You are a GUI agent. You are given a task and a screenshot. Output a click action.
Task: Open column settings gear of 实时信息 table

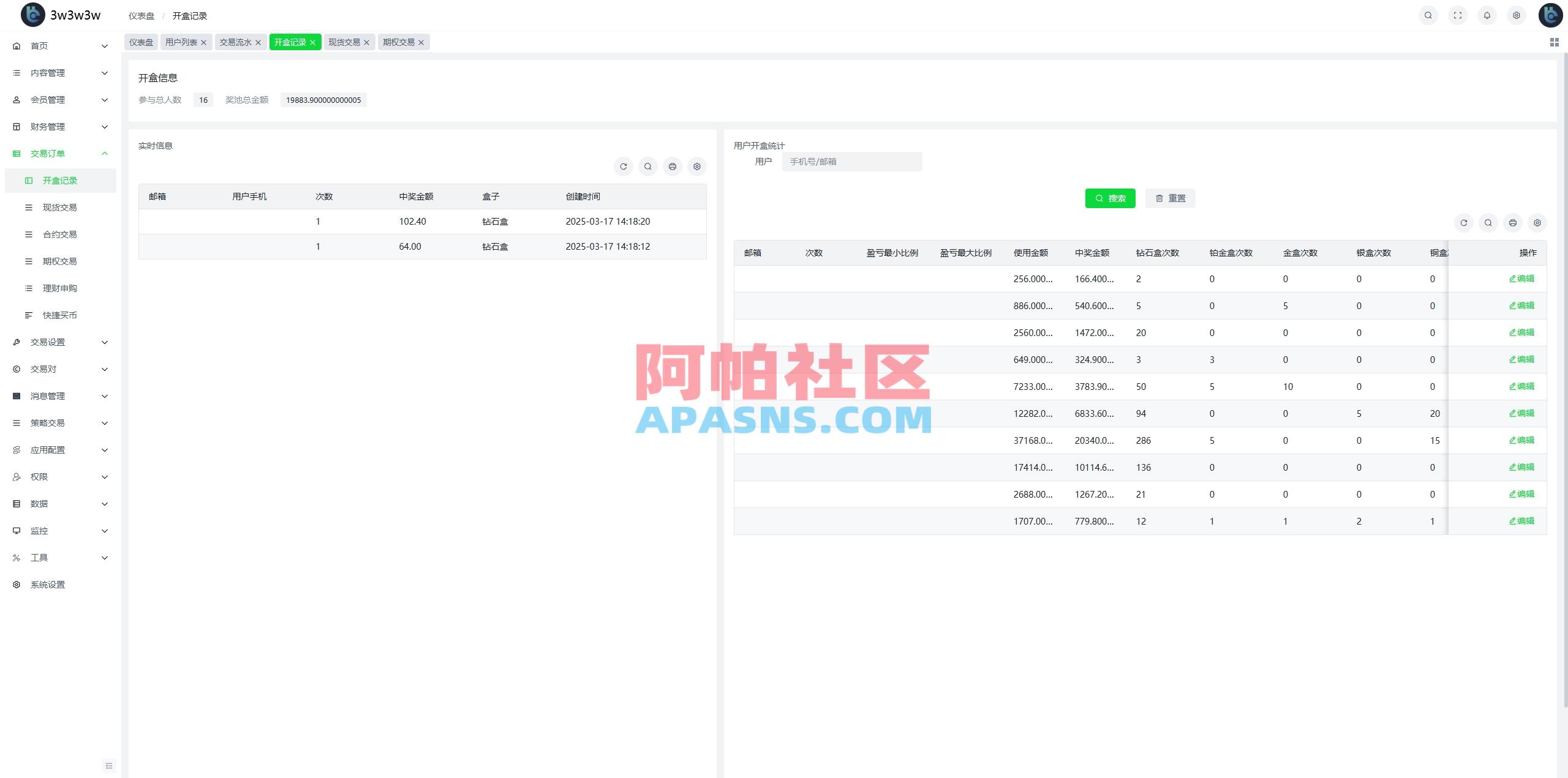697,166
